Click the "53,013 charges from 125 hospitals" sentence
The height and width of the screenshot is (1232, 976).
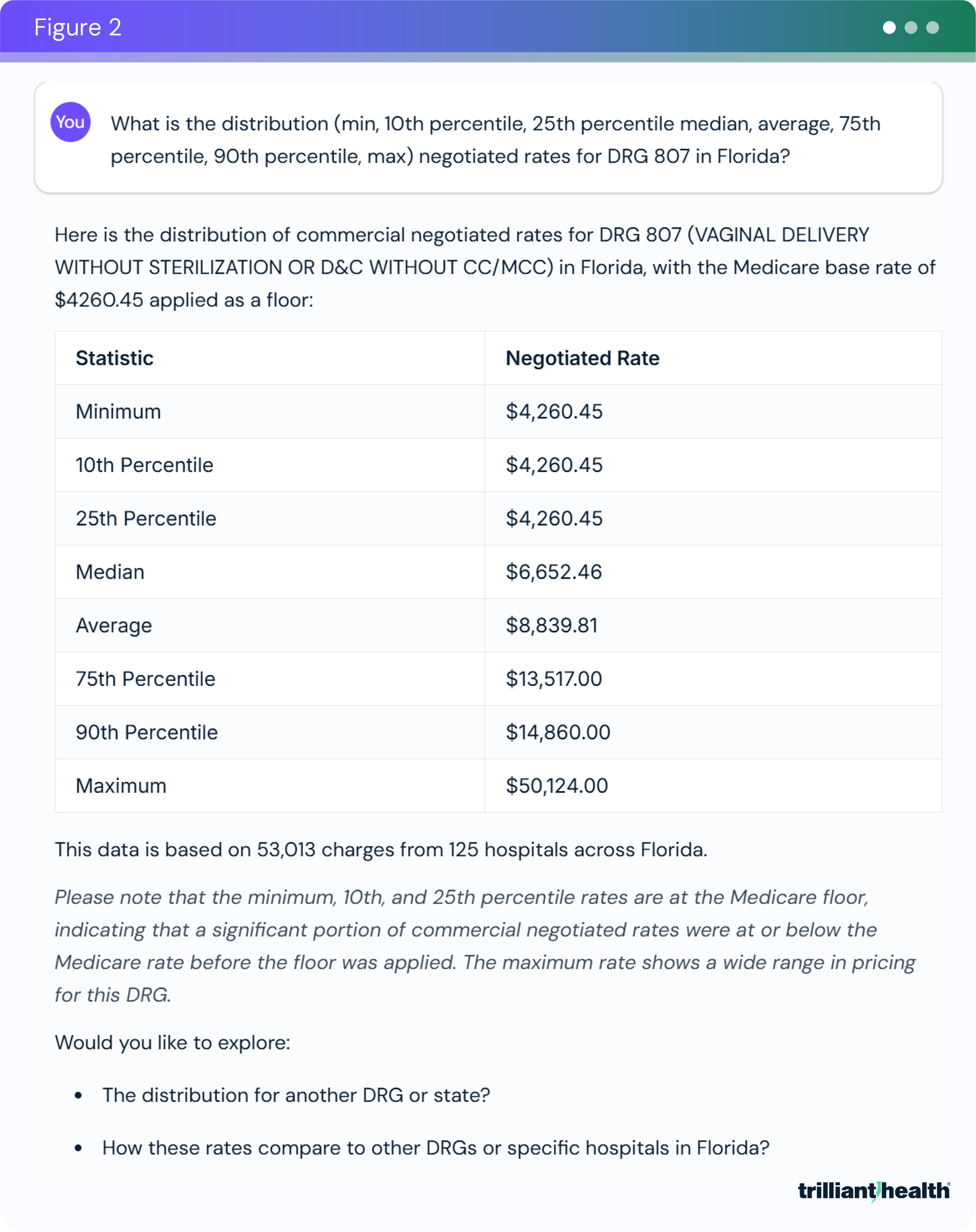[x=381, y=850]
